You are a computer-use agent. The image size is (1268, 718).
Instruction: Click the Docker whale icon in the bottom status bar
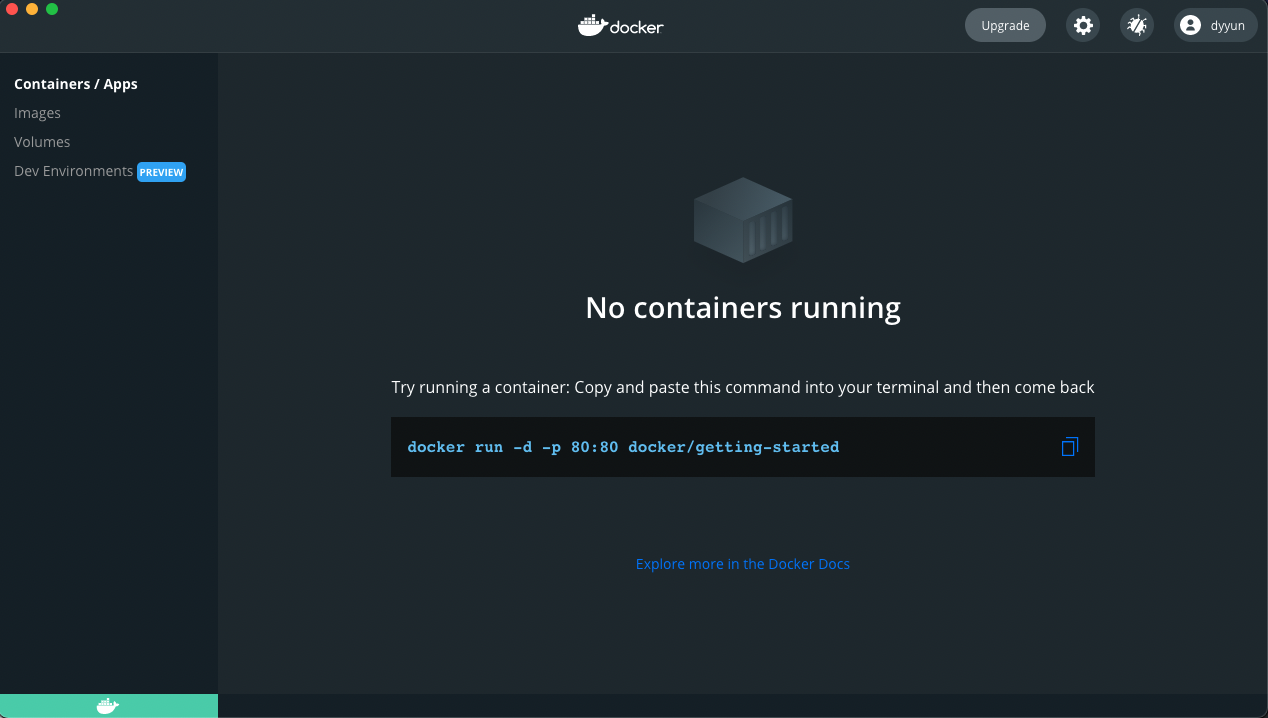[x=108, y=706]
